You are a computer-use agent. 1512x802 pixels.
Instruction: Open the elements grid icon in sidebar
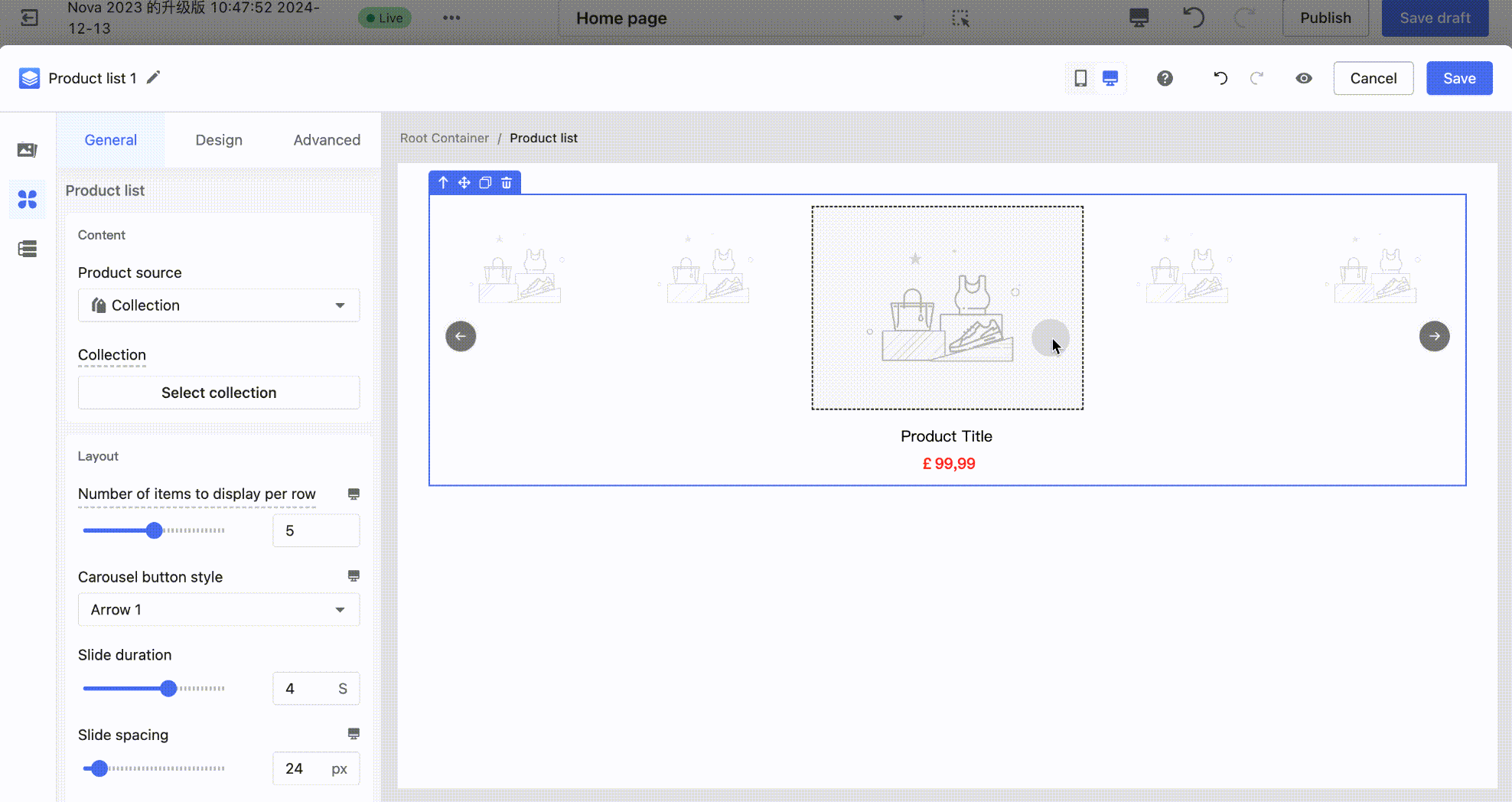pos(28,200)
